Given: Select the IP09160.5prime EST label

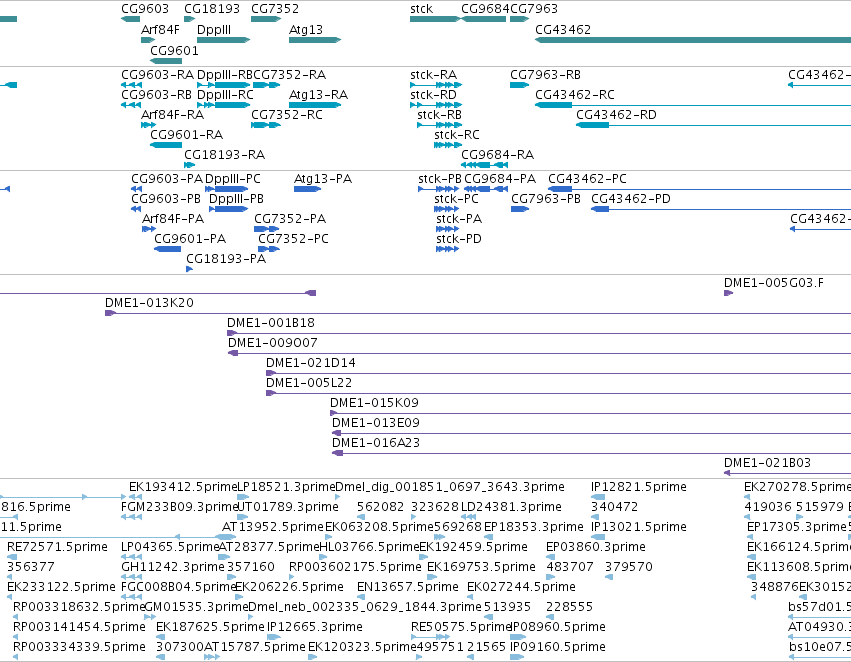Looking at the screenshot, I should (557, 647).
